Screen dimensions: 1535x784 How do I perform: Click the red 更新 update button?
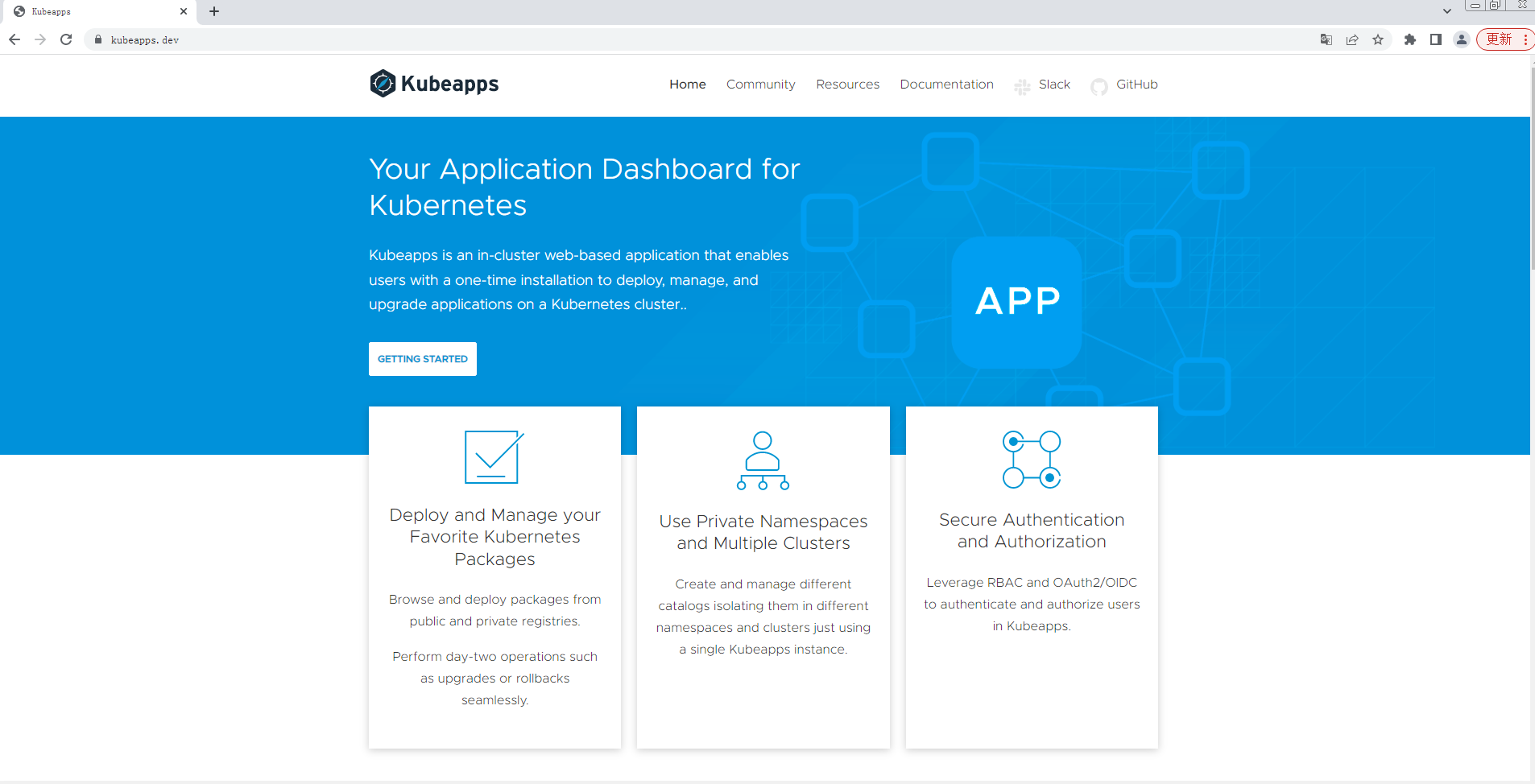tap(1505, 39)
